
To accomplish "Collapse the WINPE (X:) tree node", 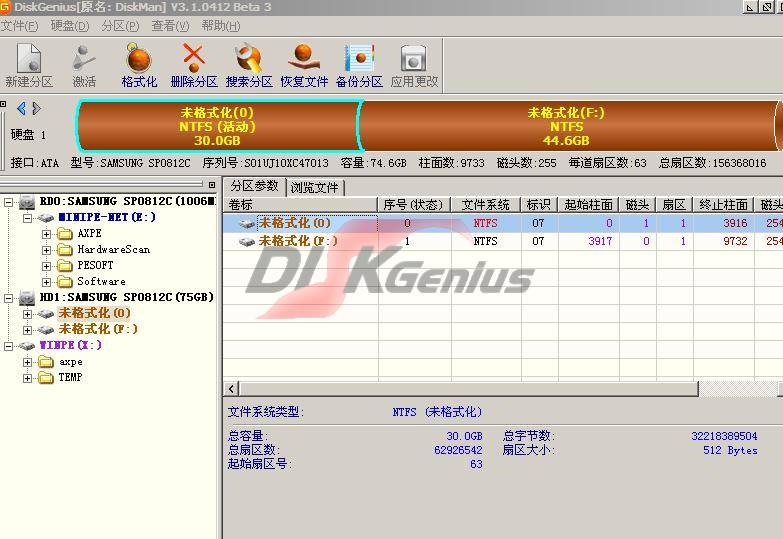I will 8,346.
